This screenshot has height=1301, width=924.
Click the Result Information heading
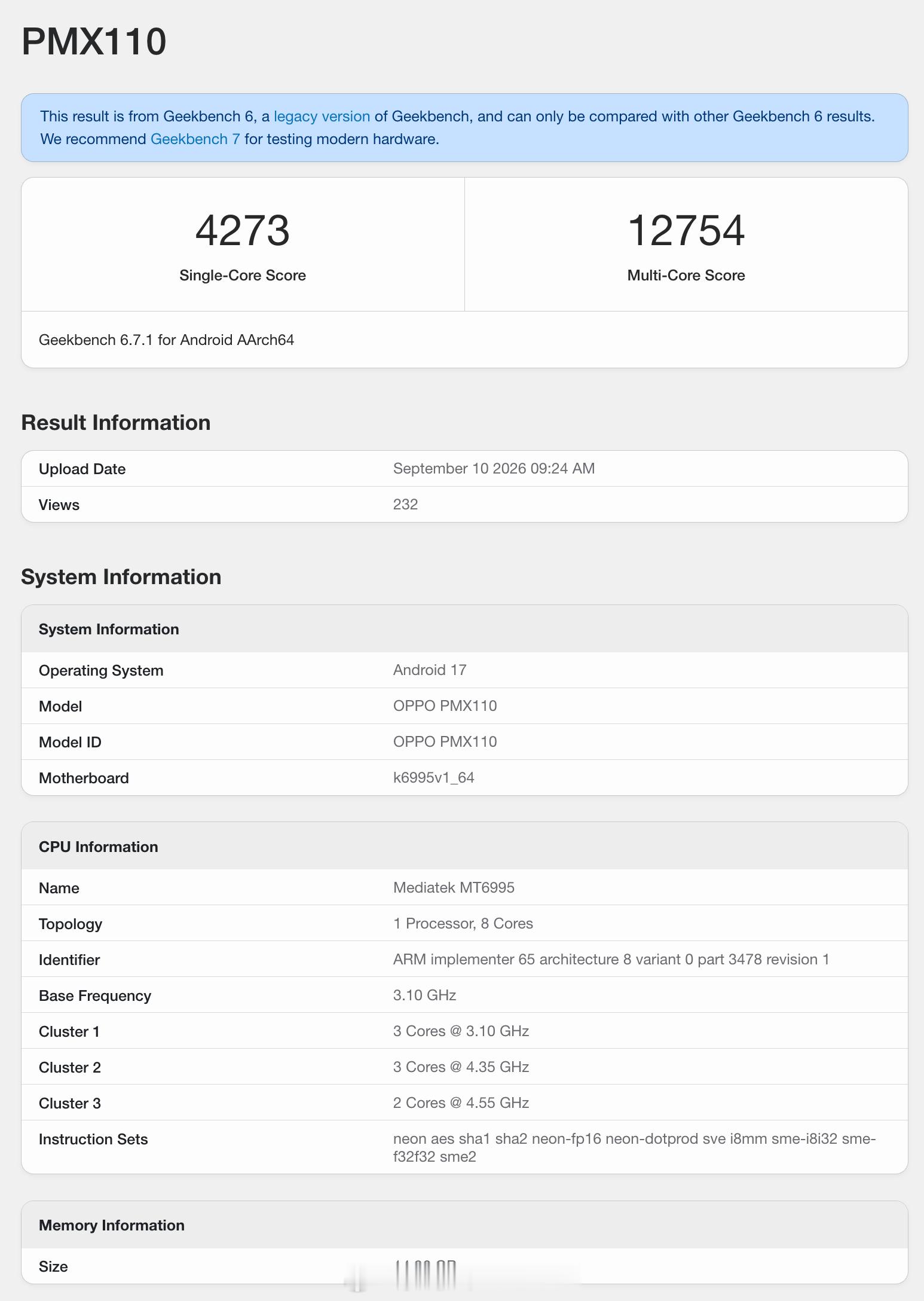116,423
